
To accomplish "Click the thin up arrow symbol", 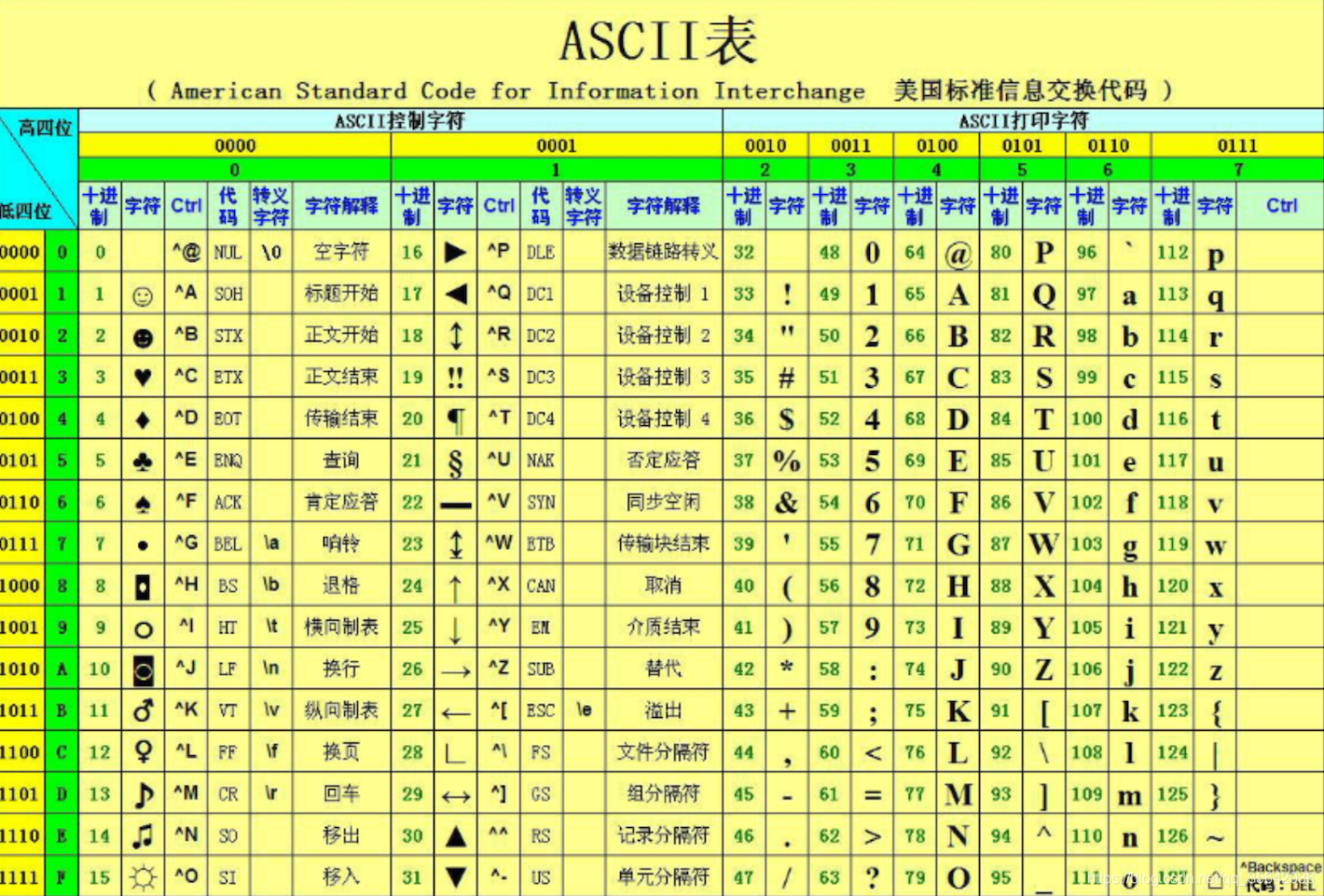I will click(456, 587).
